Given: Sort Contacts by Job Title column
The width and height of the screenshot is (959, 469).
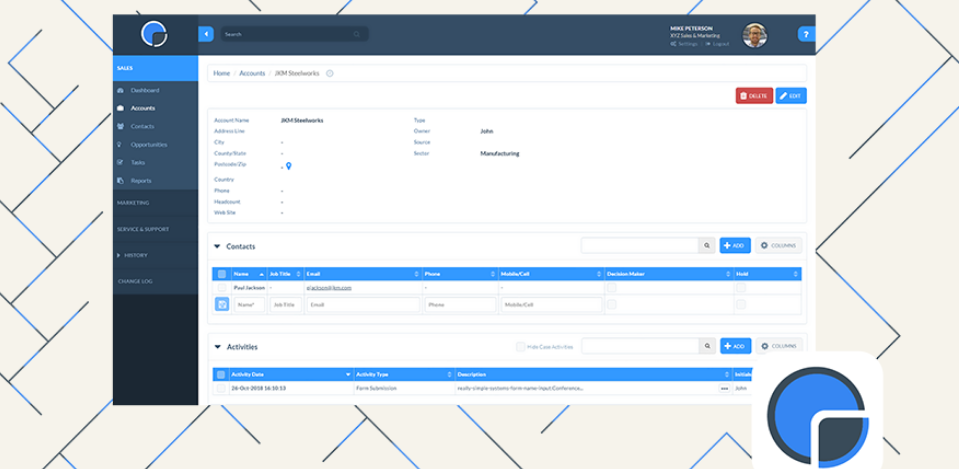Looking at the screenshot, I should (x=286, y=275).
